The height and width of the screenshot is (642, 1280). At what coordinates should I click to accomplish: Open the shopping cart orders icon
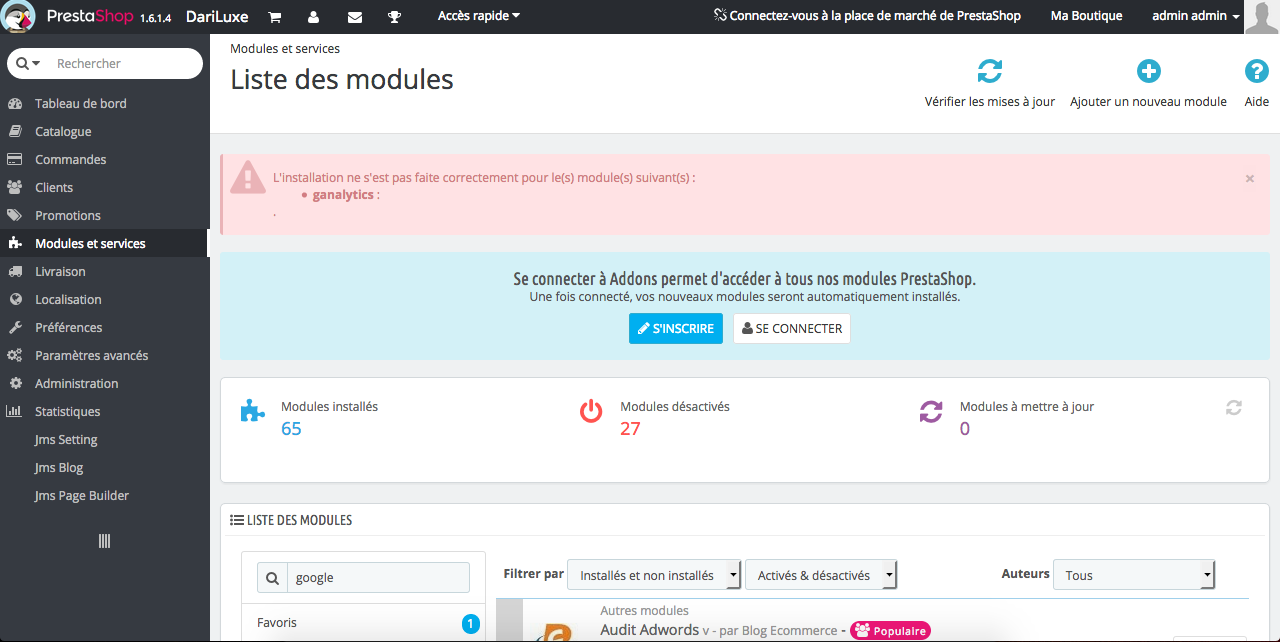275,17
